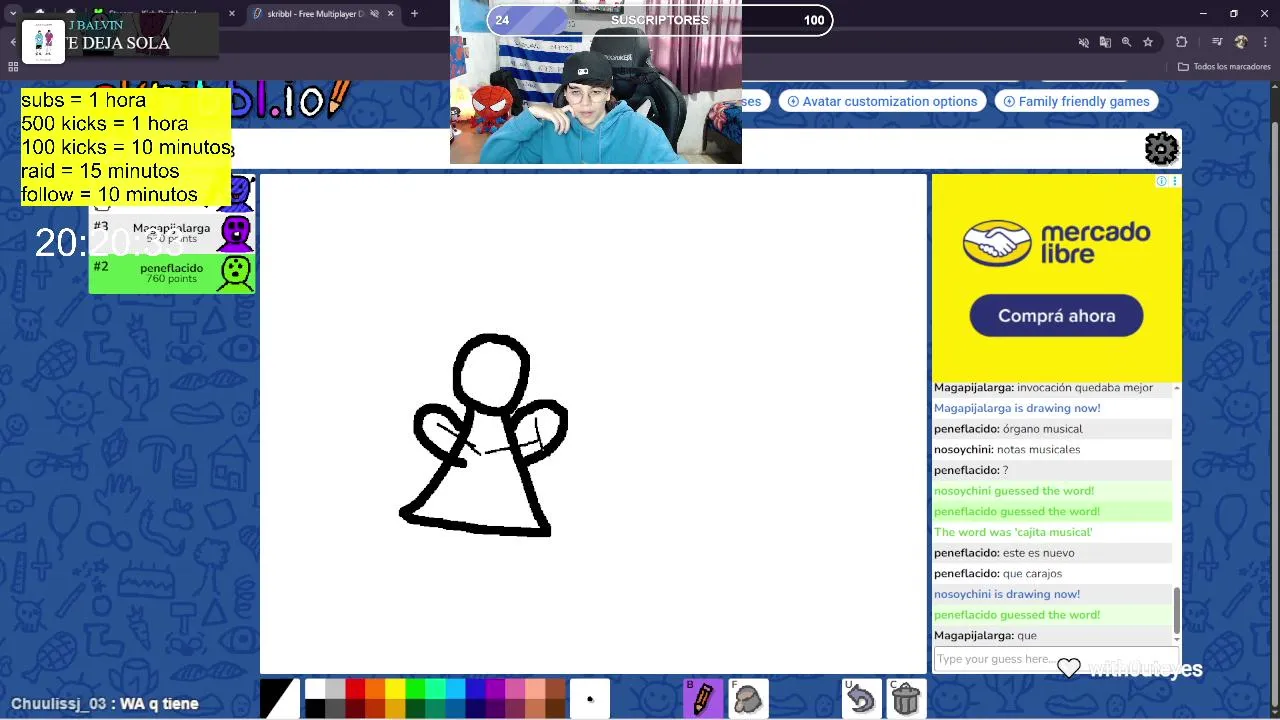Pick the black color swatch
Screen dimensions: 1280x720
pyautogui.click(x=315, y=708)
